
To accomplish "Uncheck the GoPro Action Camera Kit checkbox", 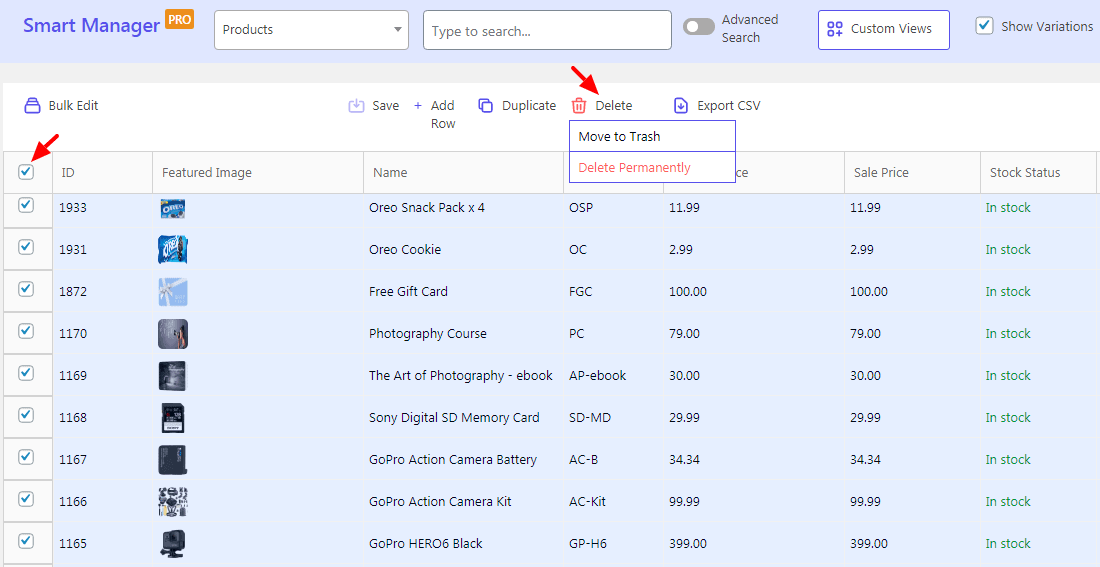I will click(26, 499).
